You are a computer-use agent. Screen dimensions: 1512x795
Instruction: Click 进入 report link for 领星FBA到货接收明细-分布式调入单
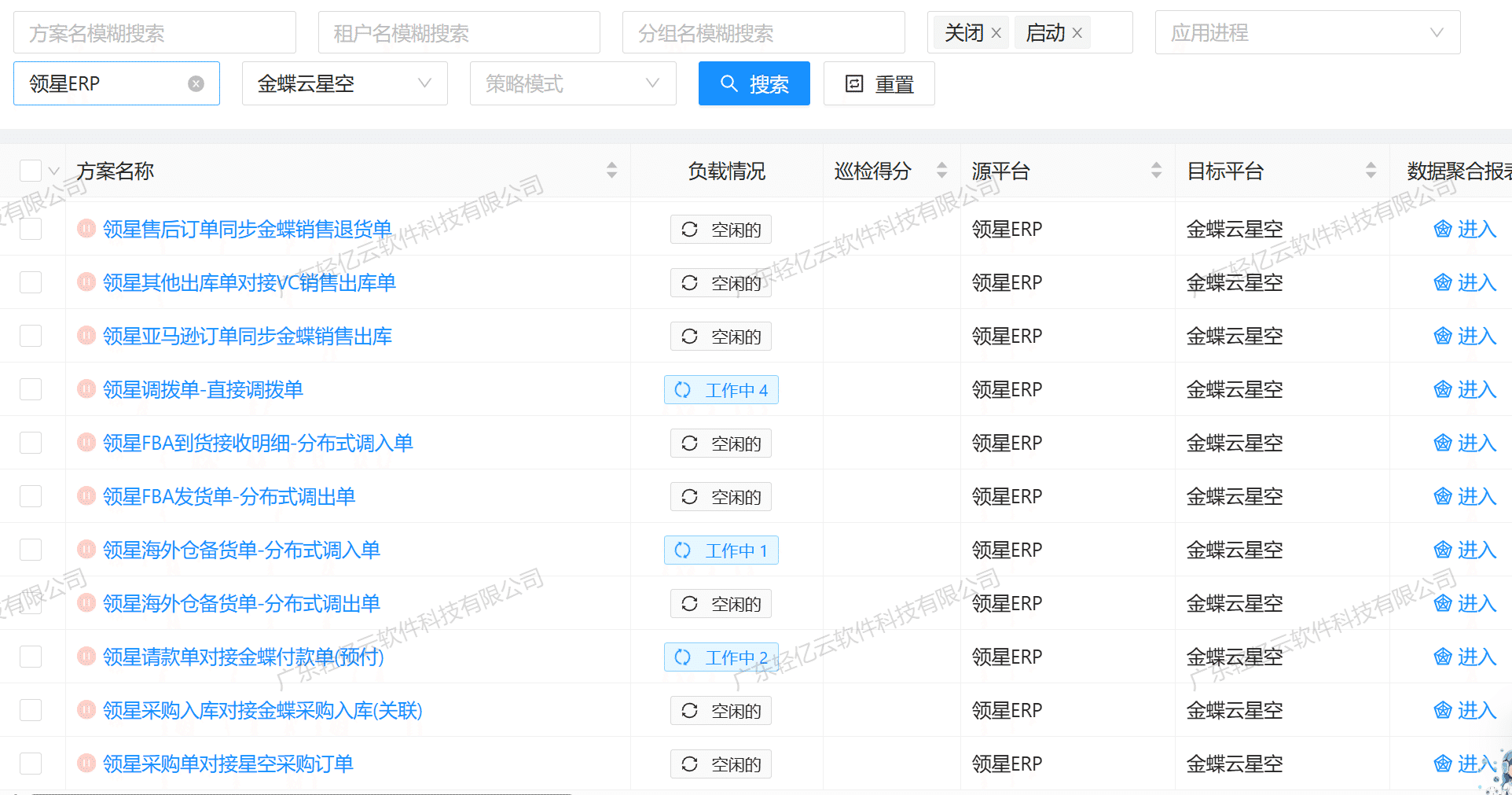1465,443
